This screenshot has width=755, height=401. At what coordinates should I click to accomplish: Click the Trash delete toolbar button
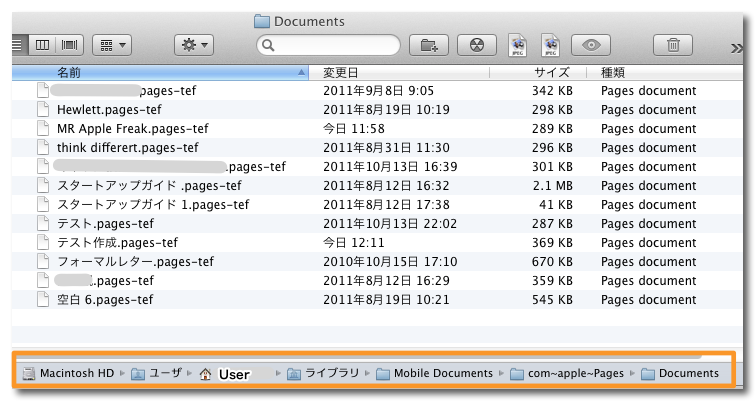pos(673,45)
